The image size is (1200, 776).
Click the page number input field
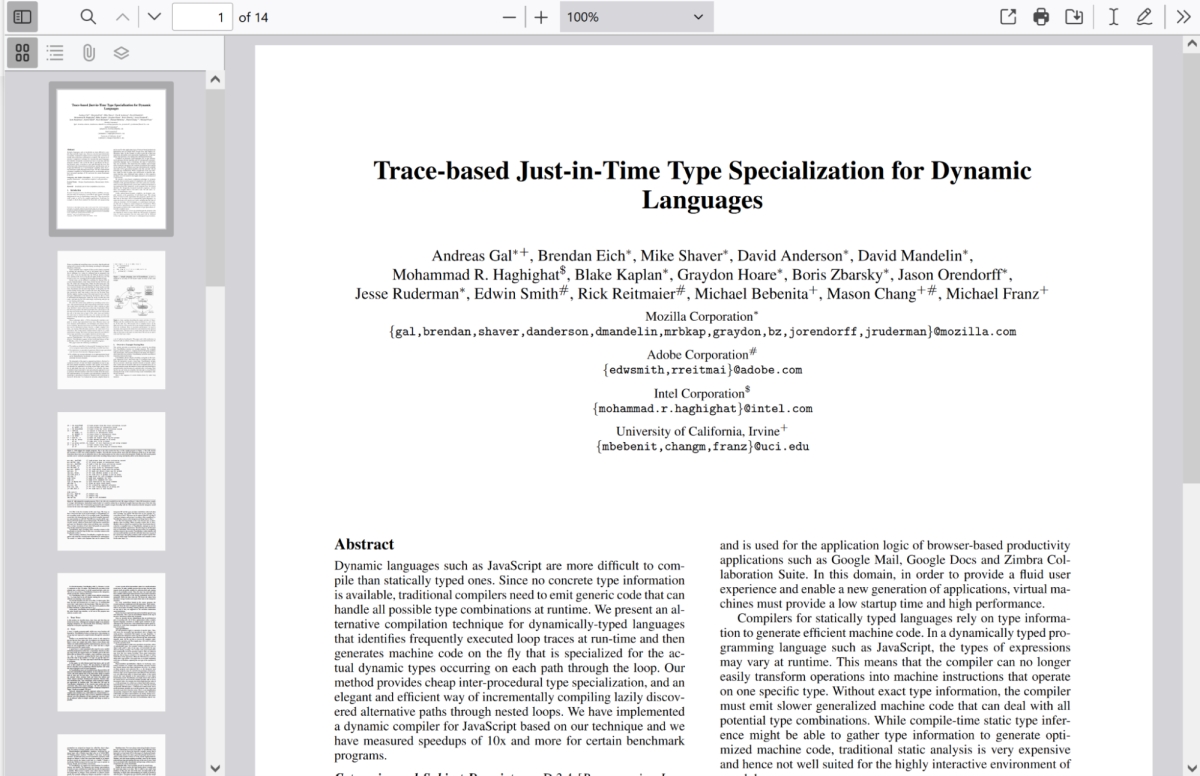[199, 16]
